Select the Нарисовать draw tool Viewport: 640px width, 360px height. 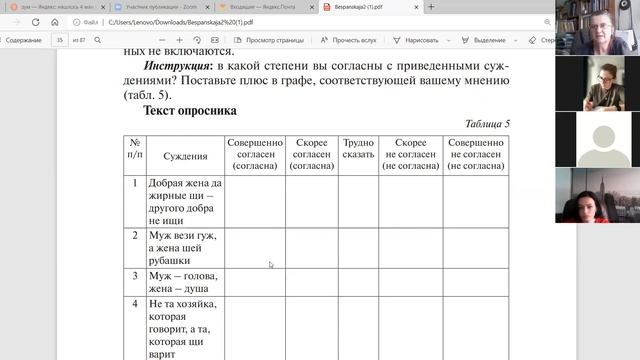[x=416, y=40]
